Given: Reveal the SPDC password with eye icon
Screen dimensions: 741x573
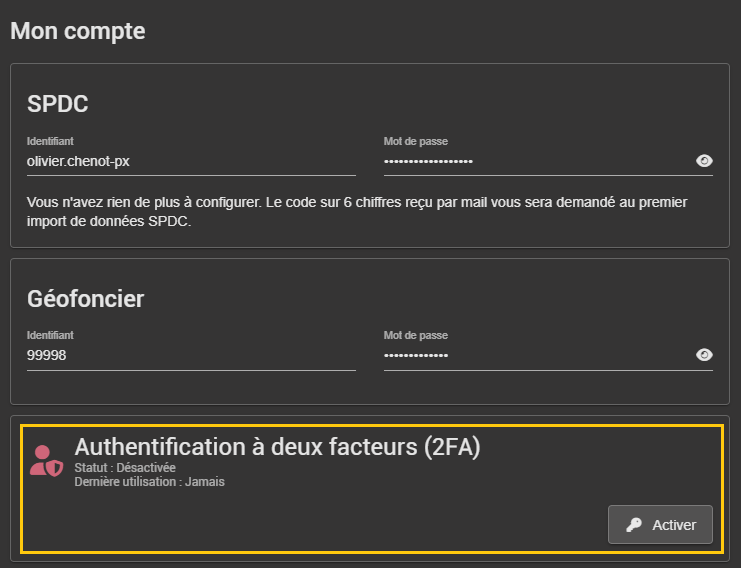Looking at the screenshot, I should pos(704,161).
